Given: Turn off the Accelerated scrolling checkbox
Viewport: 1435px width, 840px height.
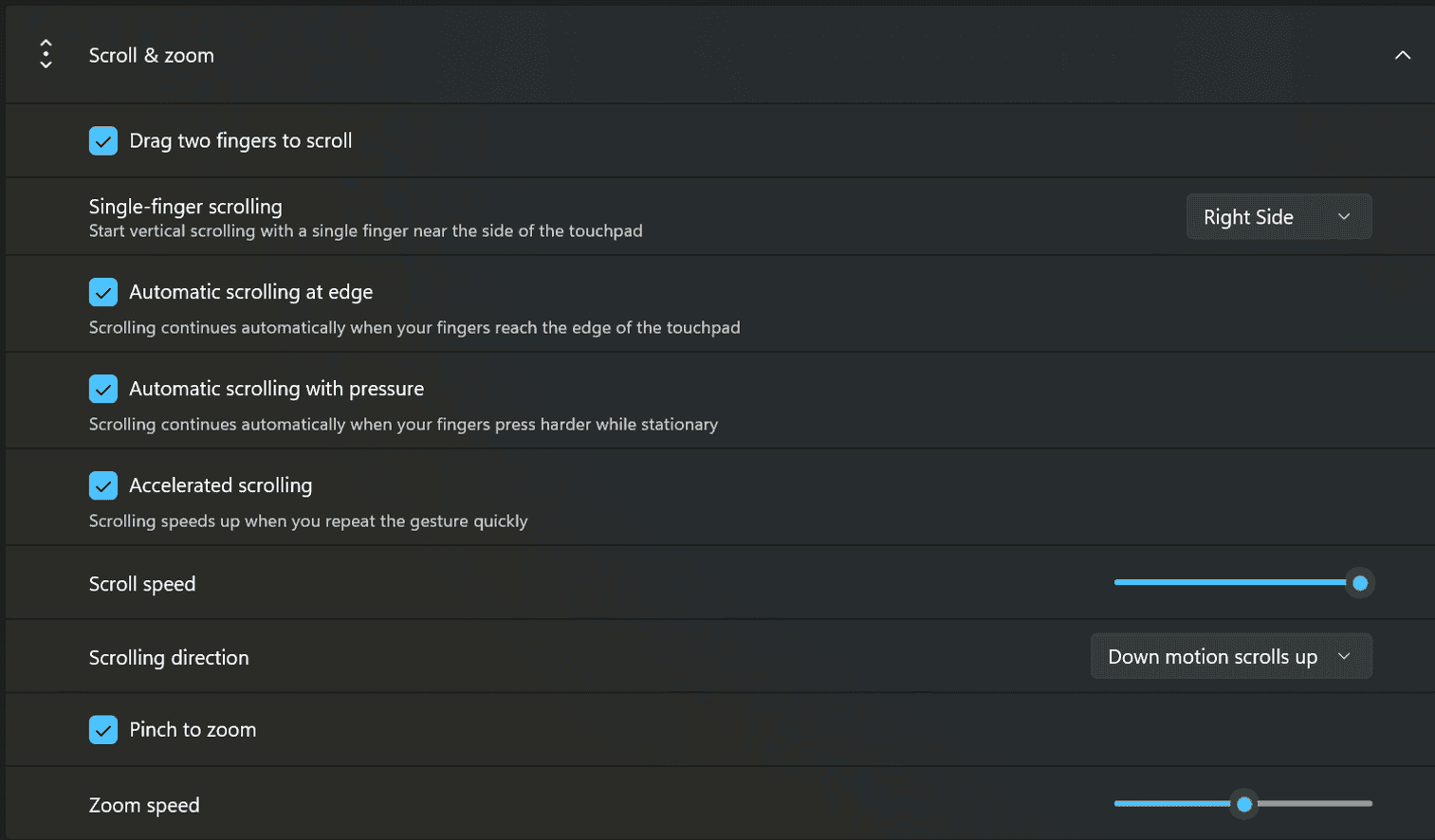Looking at the screenshot, I should (103, 485).
